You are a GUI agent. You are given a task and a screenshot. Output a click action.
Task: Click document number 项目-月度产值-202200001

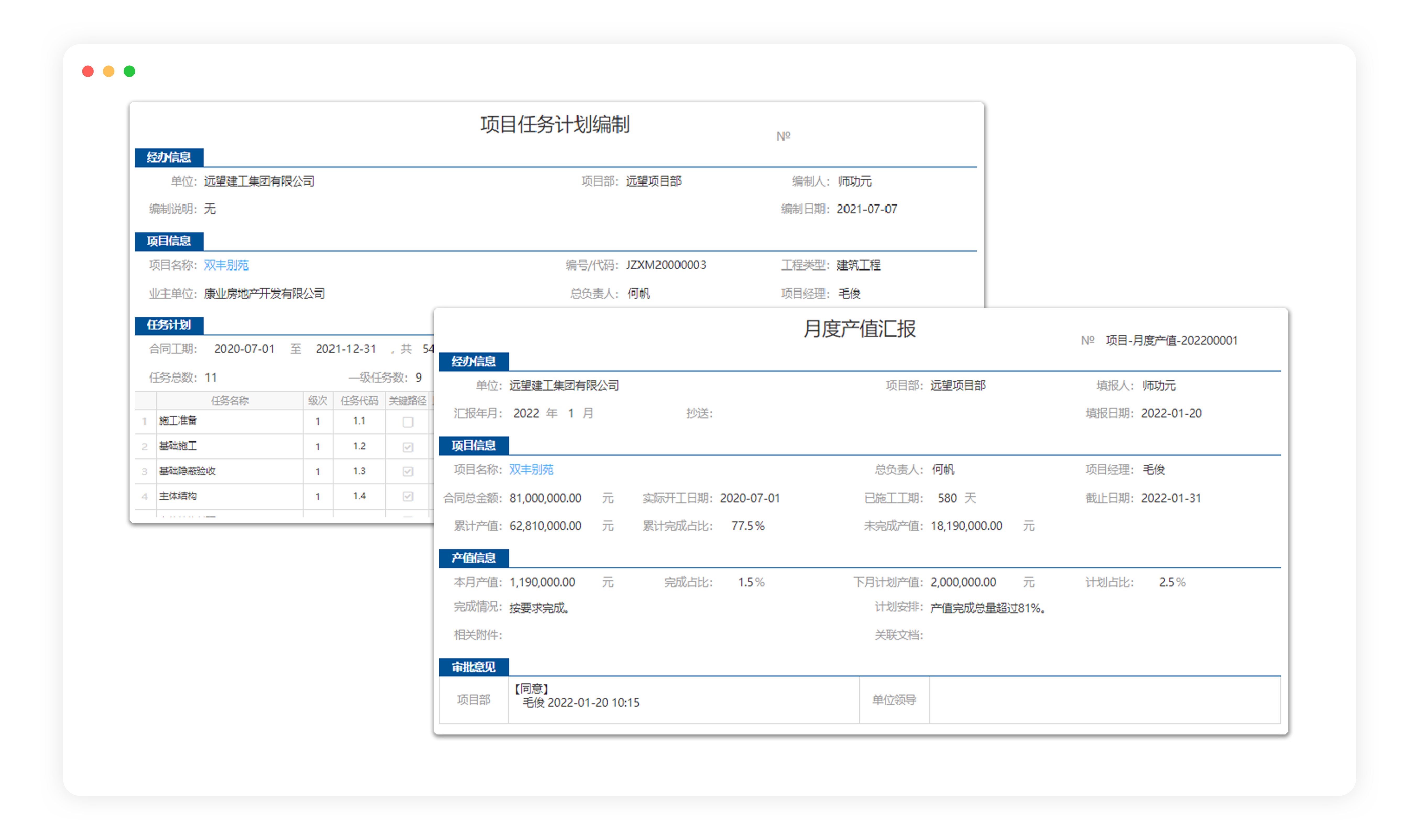pyautogui.click(x=1172, y=340)
